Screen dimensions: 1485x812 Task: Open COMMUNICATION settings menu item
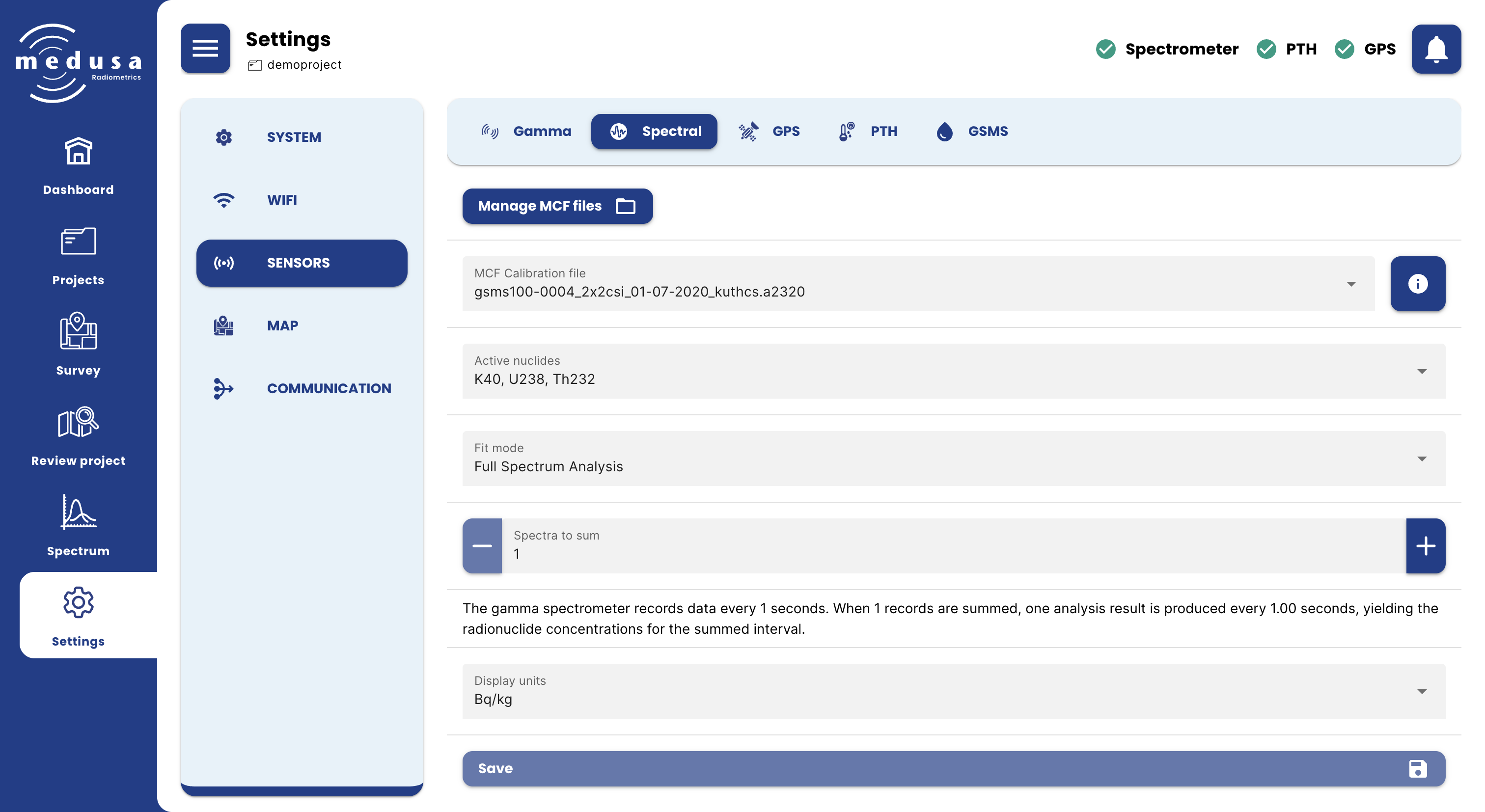pos(302,388)
